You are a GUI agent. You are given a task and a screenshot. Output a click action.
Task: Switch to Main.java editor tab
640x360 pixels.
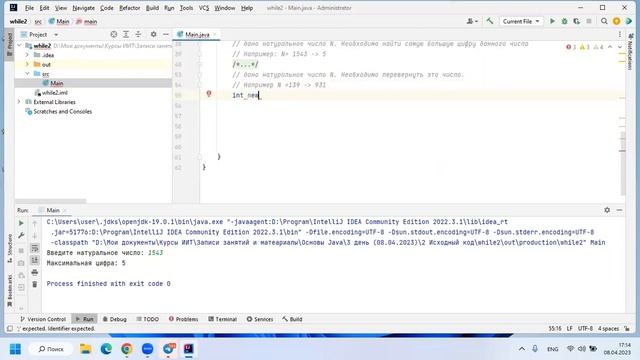pos(197,35)
